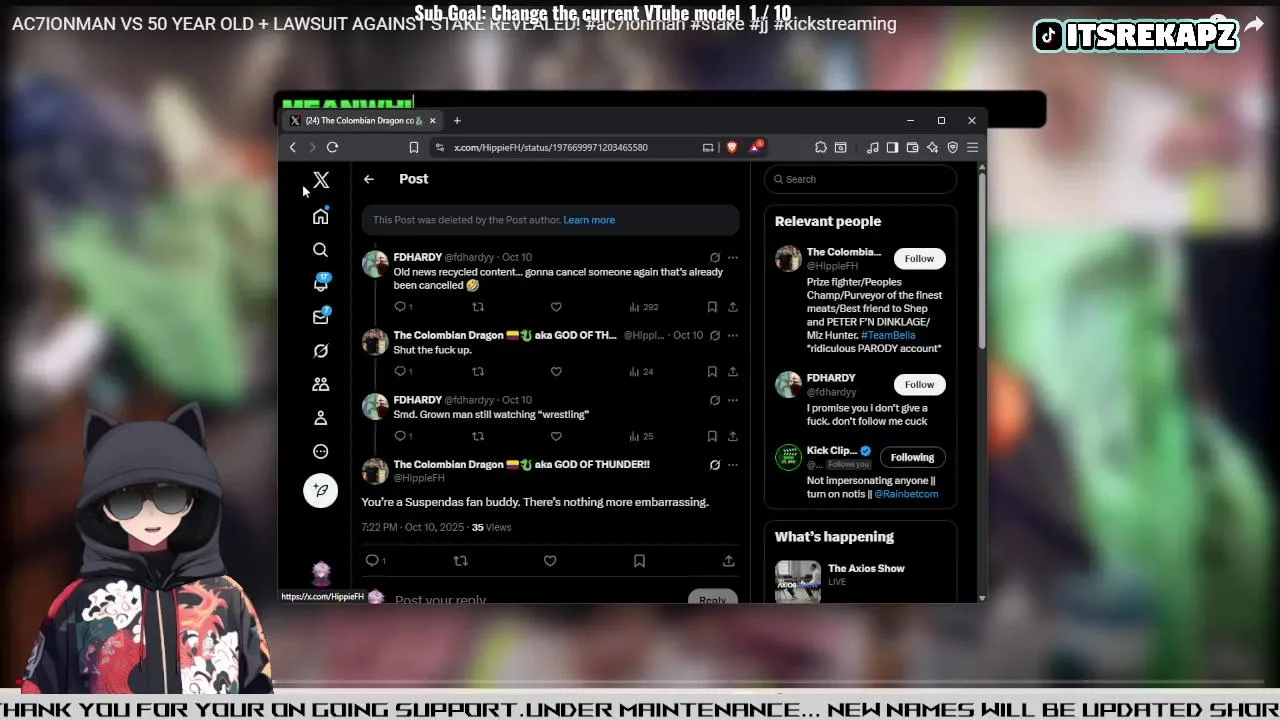Screen dimensions: 1280x720
Task: Click the compose Post feather button
Action: tap(320, 490)
